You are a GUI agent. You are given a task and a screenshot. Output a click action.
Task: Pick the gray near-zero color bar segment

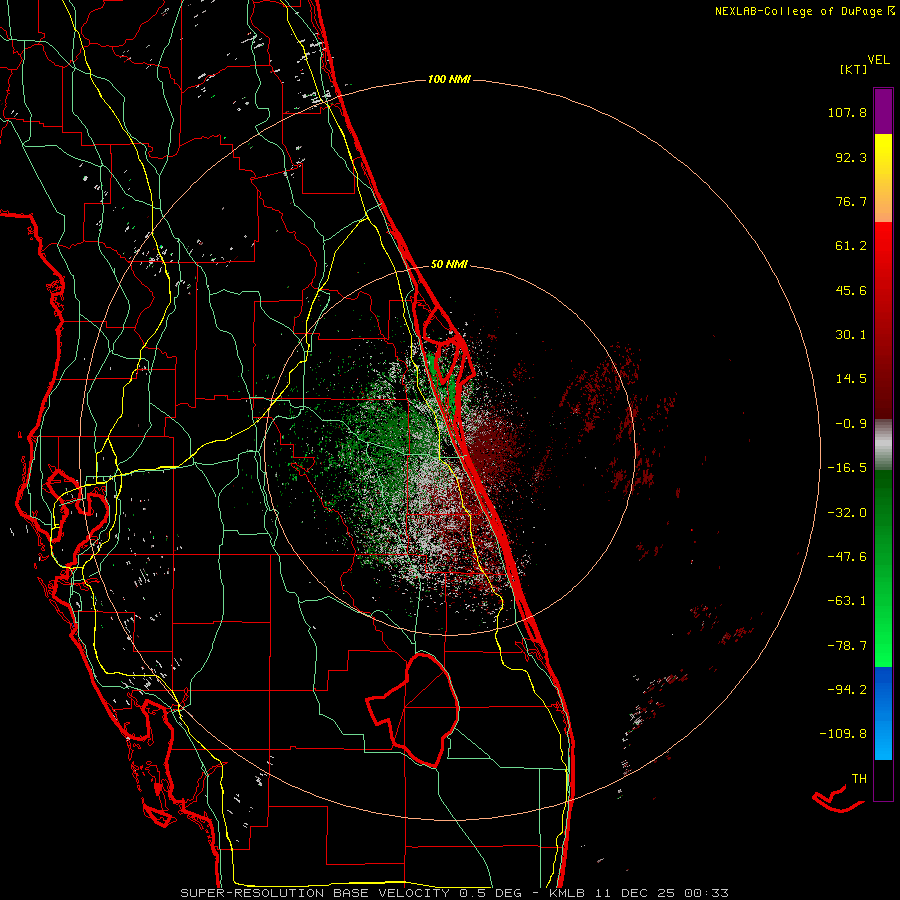click(x=883, y=445)
